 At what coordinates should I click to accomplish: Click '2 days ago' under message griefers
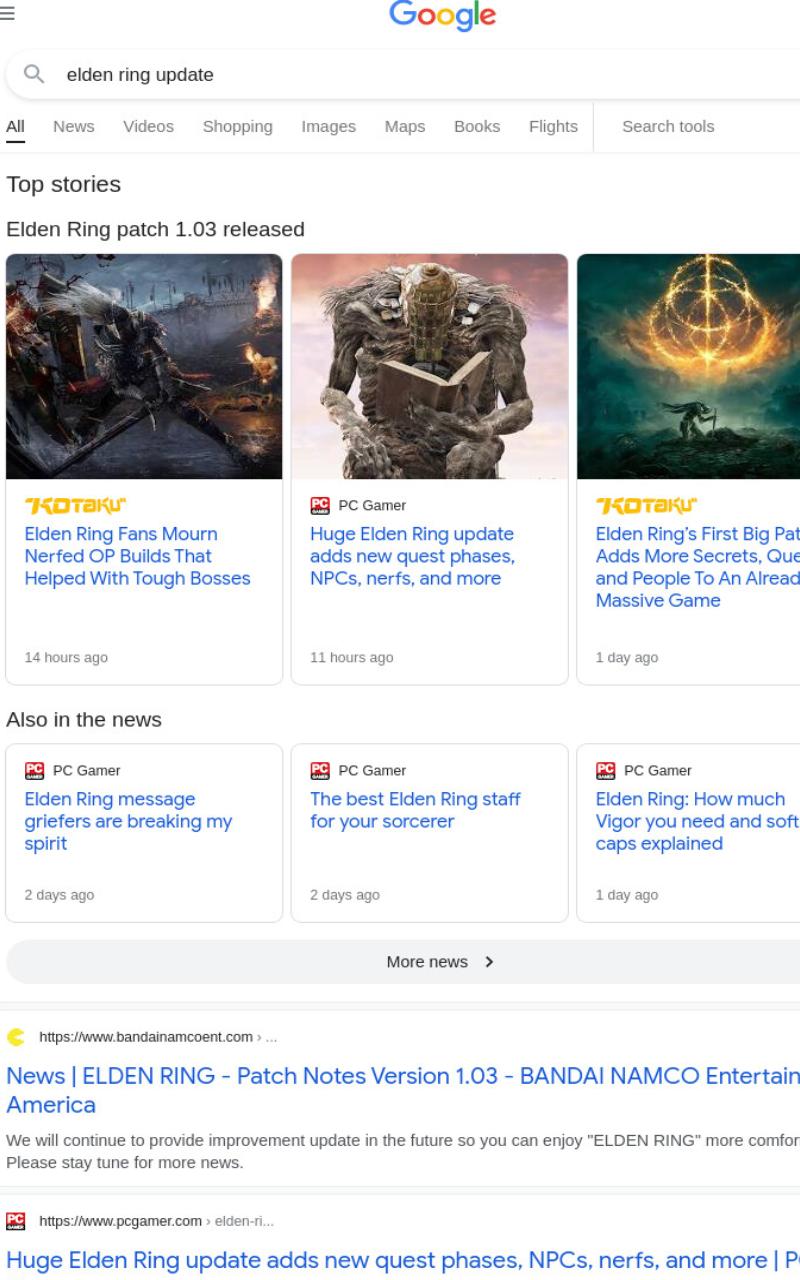pos(59,895)
